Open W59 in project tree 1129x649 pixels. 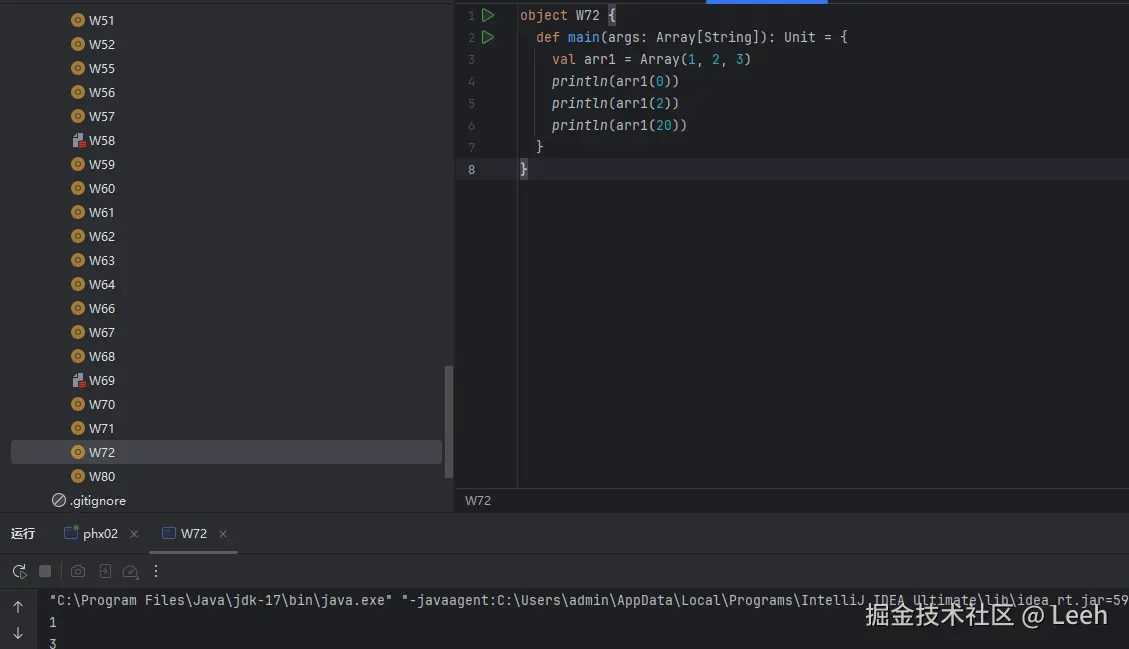pyautogui.click(x=102, y=164)
